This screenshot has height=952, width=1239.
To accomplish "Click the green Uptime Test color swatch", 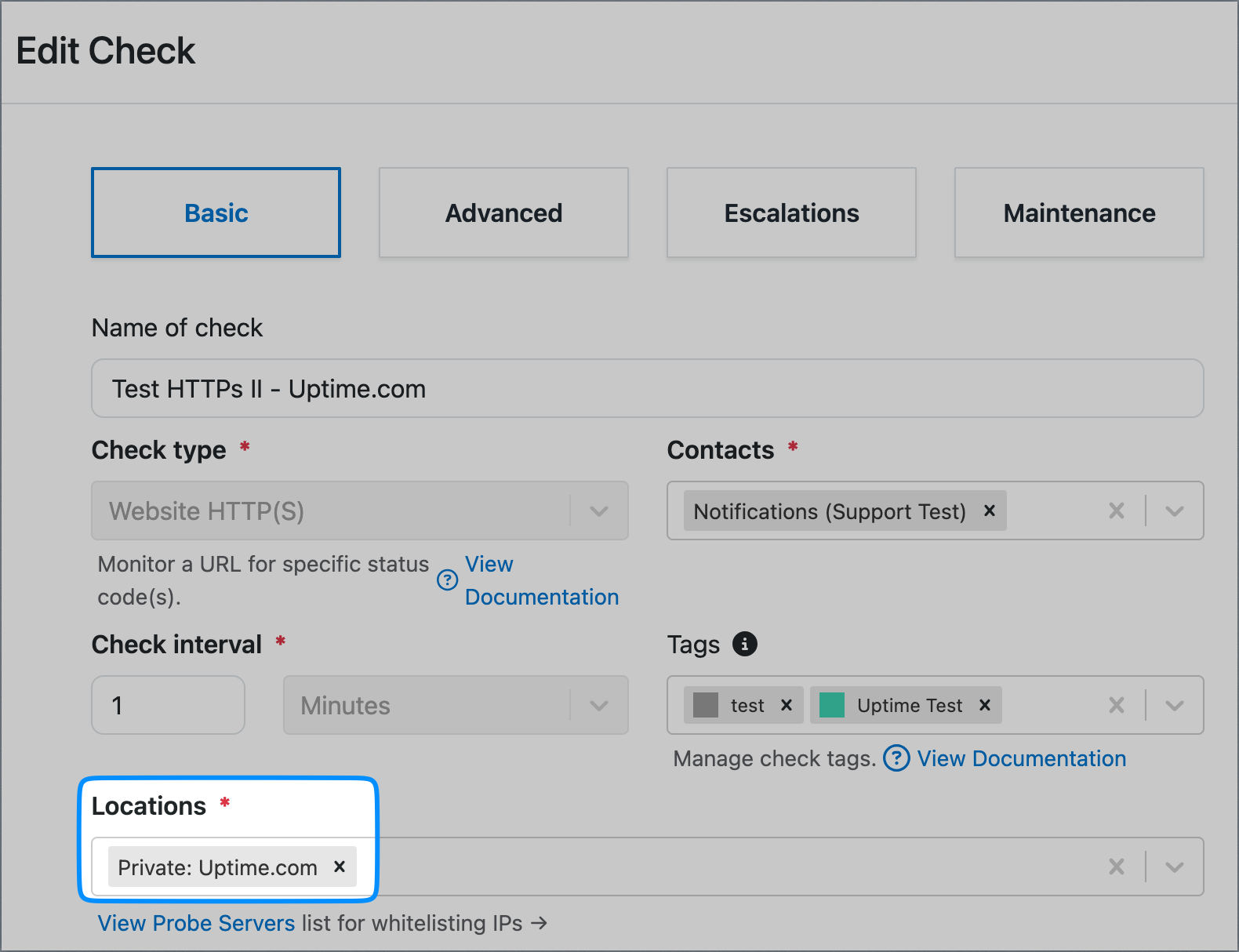I will pyautogui.click(x=832, y=705).
